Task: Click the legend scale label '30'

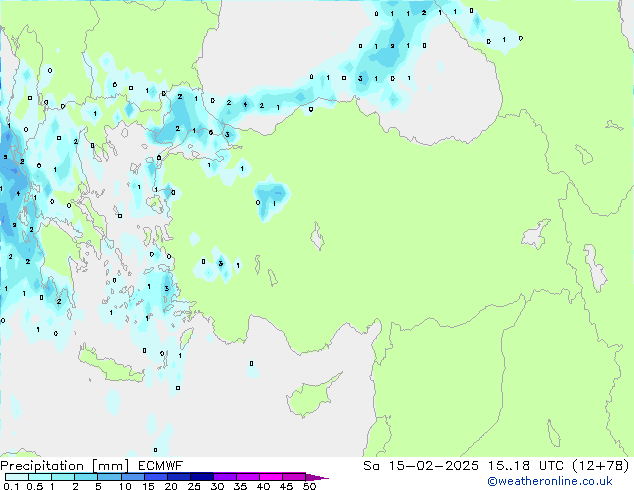Action: click(217, 486)
